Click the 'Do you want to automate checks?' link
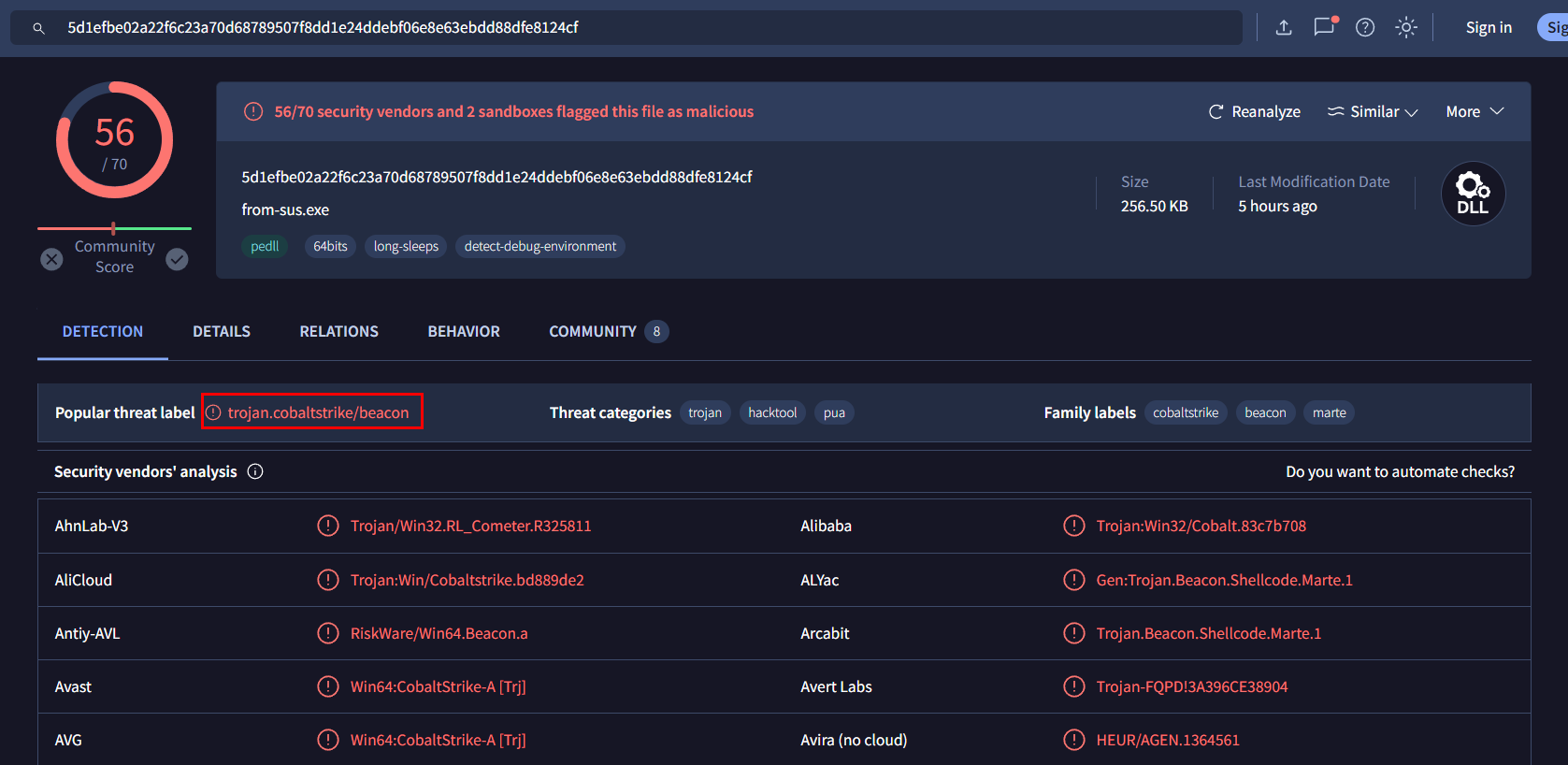This screenshot has height=765, width=1568. click(x=1400, y=471)
